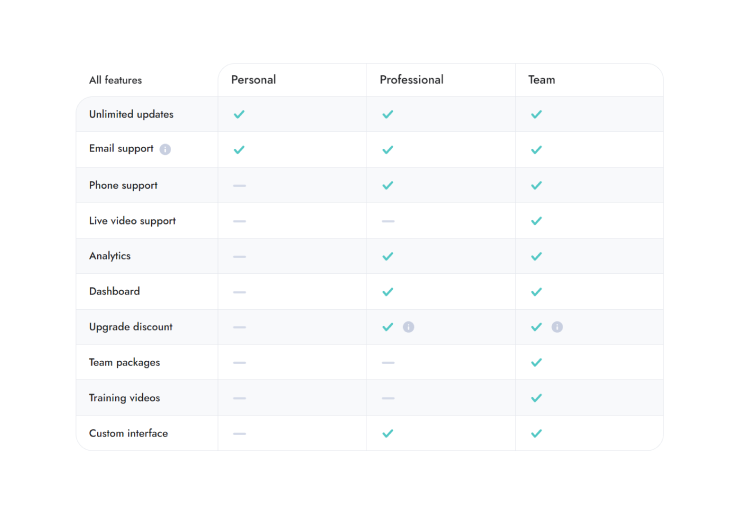
Task: Click the Professional Dashboard checkmark
Action: [x=388, y=292]
